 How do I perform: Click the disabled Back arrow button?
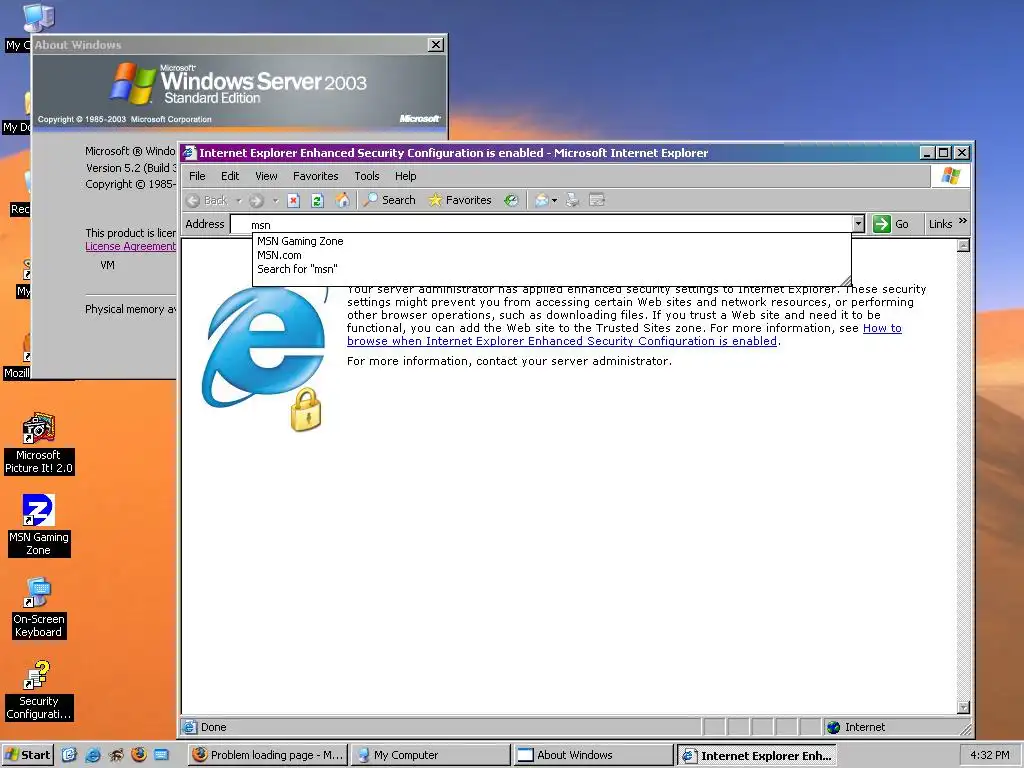[x=207, y=200]
